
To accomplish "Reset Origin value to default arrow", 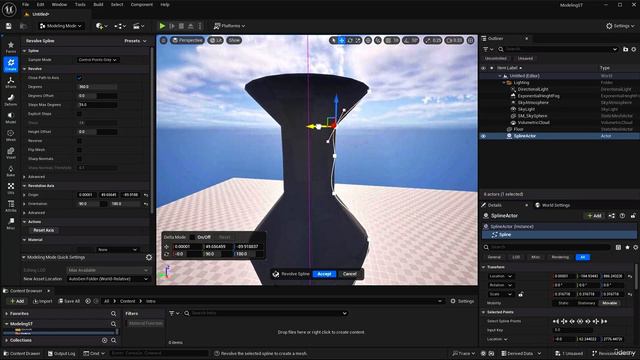I will click(146, 195).
